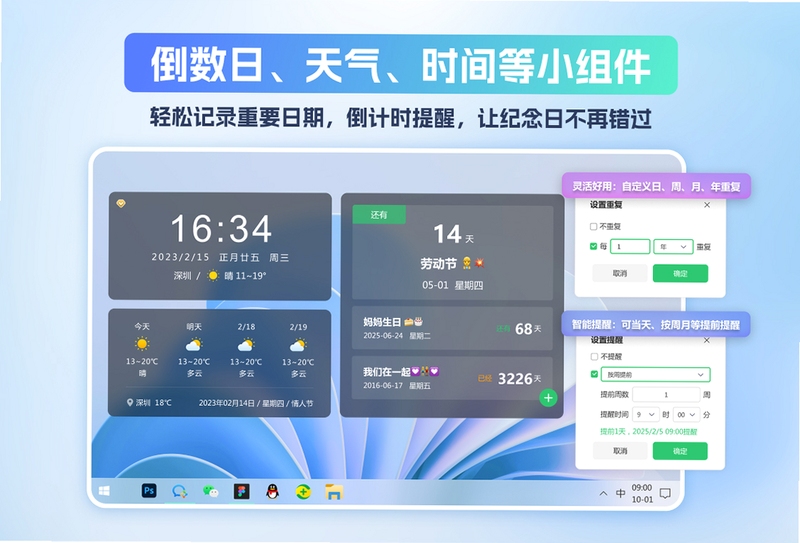Open QQ penguin app in taskbar

(x=272, y=491)
